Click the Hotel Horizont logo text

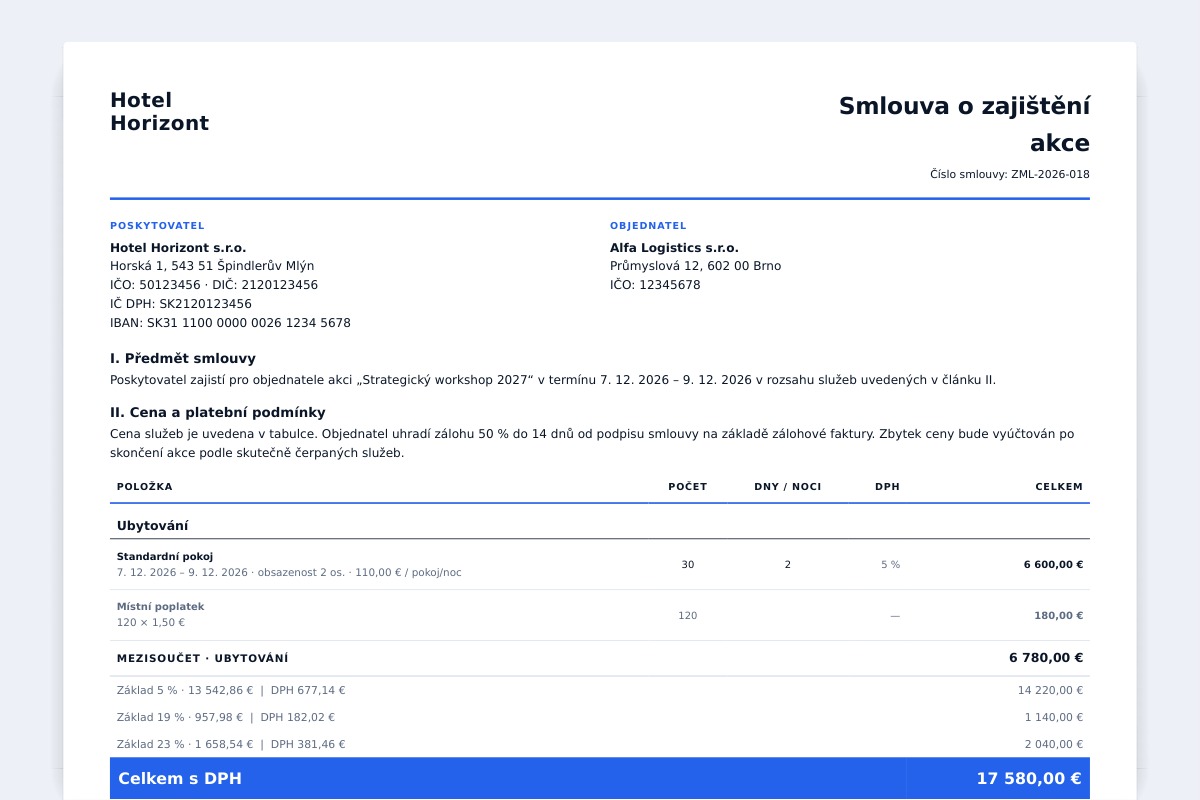coord(159,112)
